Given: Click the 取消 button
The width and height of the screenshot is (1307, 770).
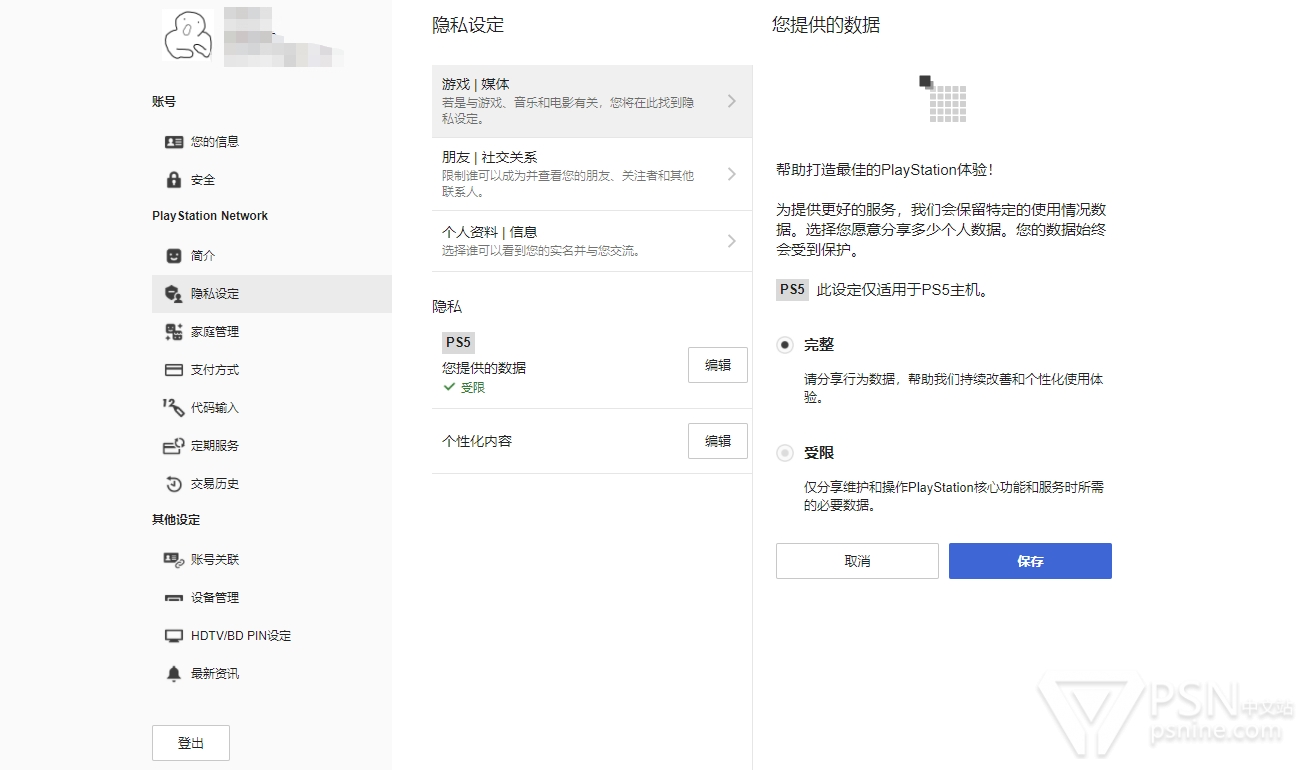Looking at the screenshot, I should (x=857, y=561).
